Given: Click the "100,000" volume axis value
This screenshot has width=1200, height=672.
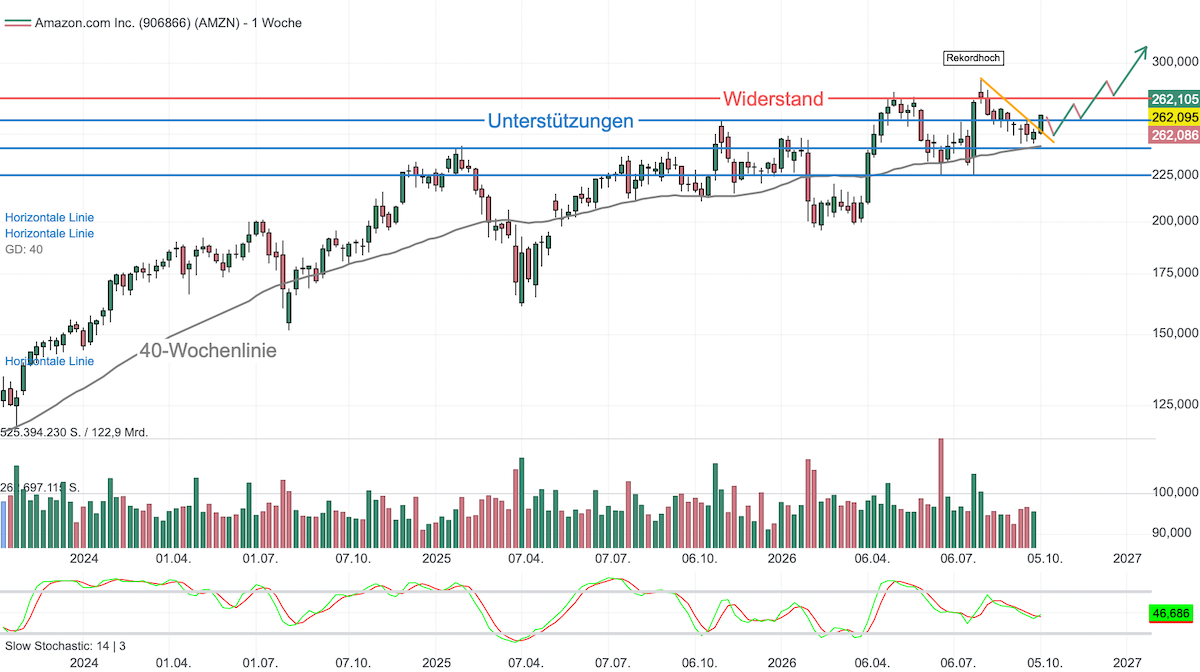Looking at the screenshot, I should coord(1175,492).
